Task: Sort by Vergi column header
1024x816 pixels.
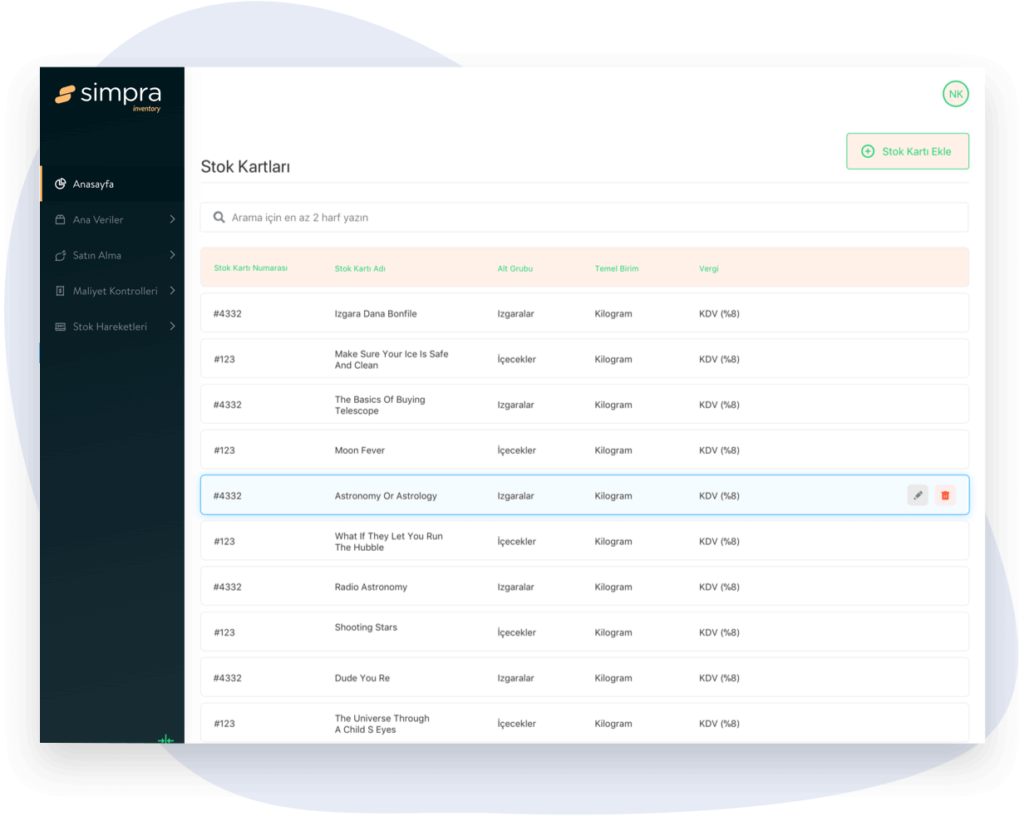Action: 709,268
